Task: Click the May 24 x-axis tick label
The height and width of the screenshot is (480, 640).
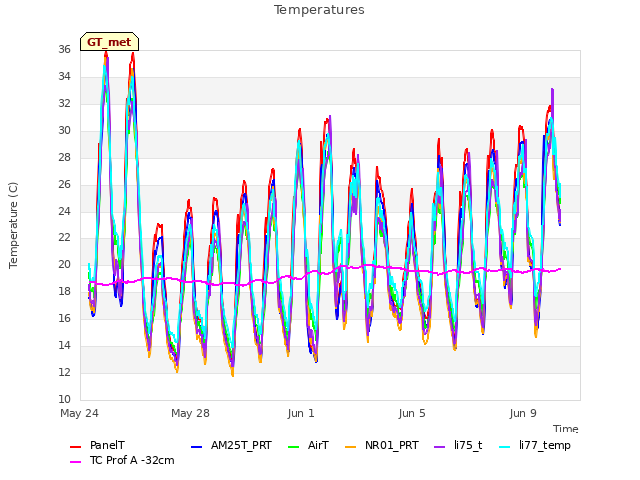Action: tap(79, 413)
